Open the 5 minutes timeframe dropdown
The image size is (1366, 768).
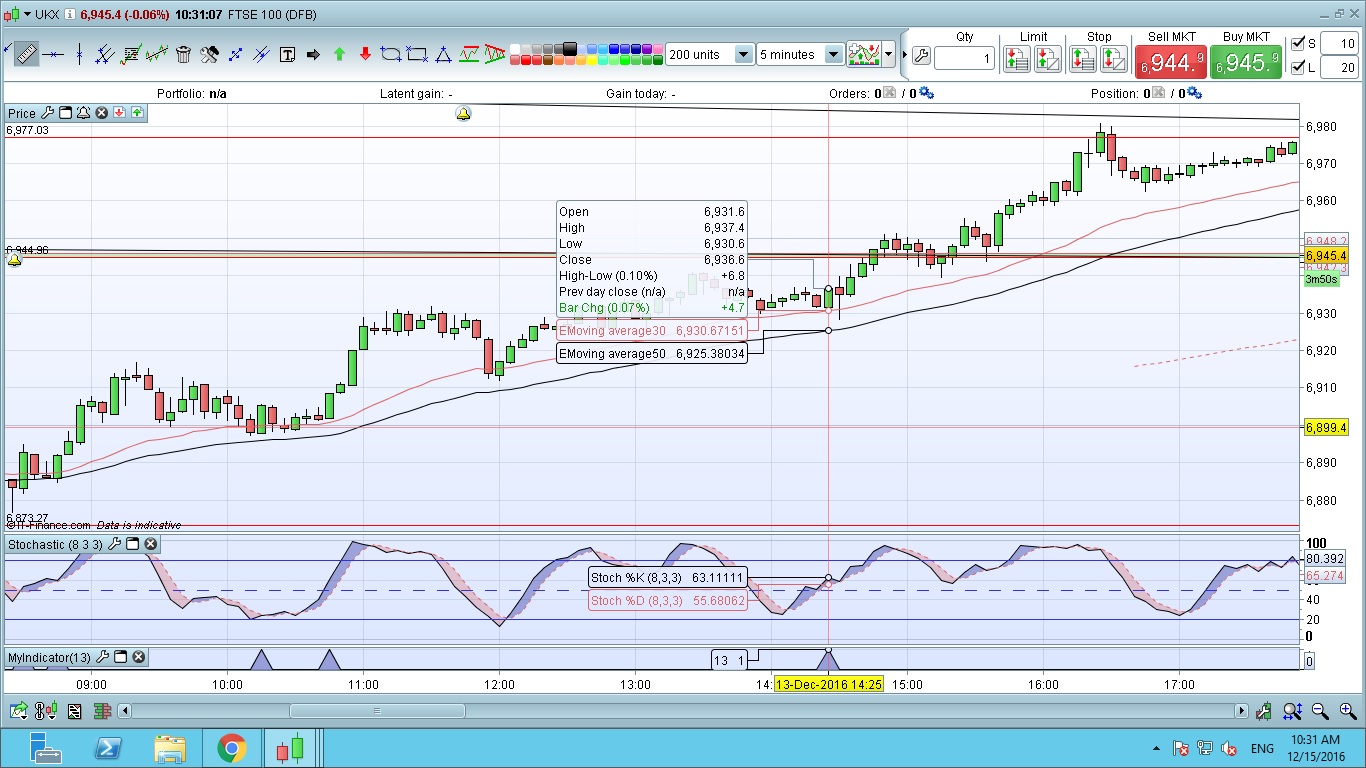[x=833, y=54]
